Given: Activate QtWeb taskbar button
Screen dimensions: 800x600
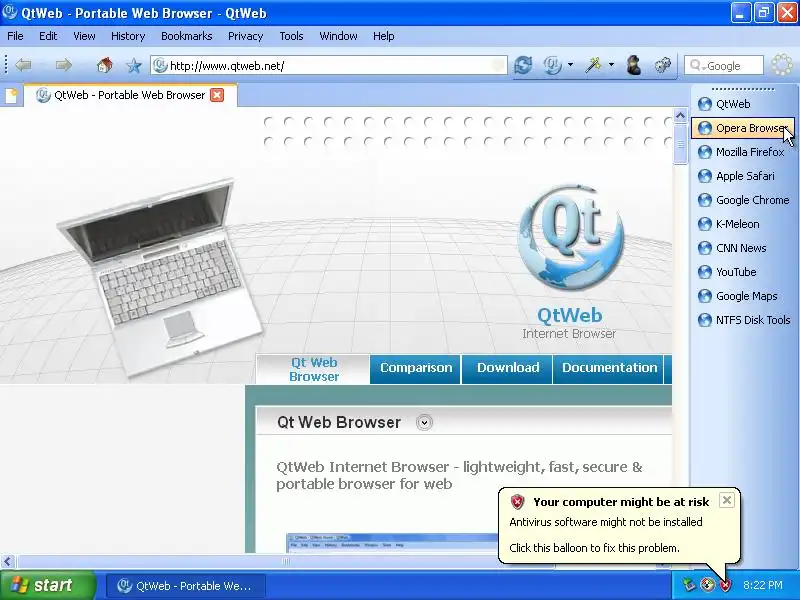Looking at the screenshot, I should pyautogui.click(x=186, y=586).
